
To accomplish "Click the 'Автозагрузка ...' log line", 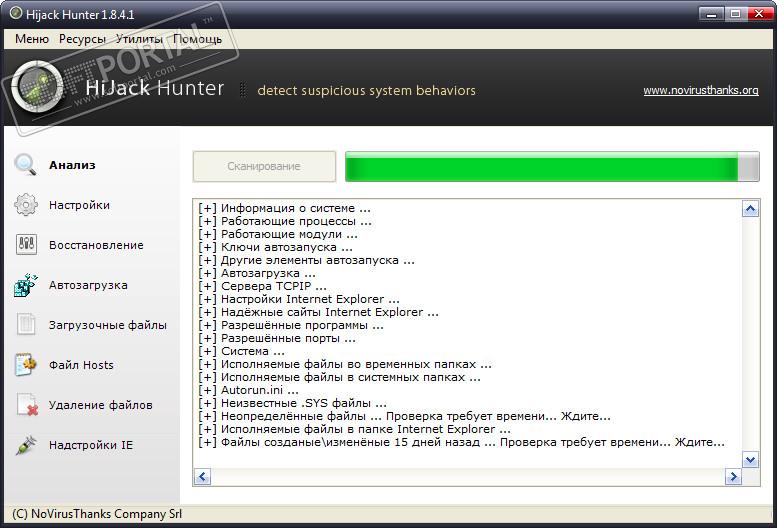I will [x=257, y=273].
